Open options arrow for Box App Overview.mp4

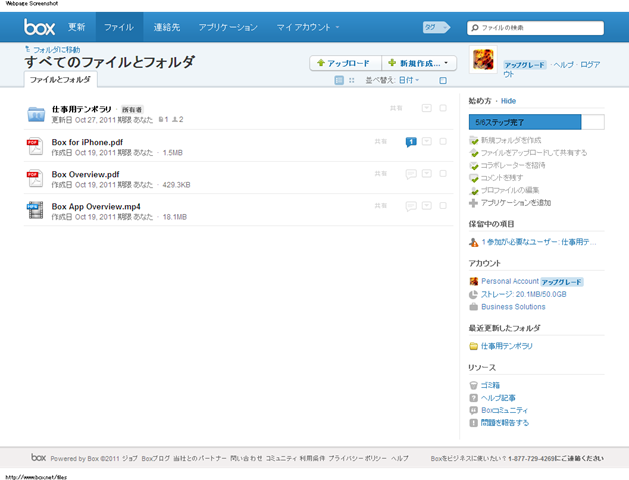click(427, 205)
